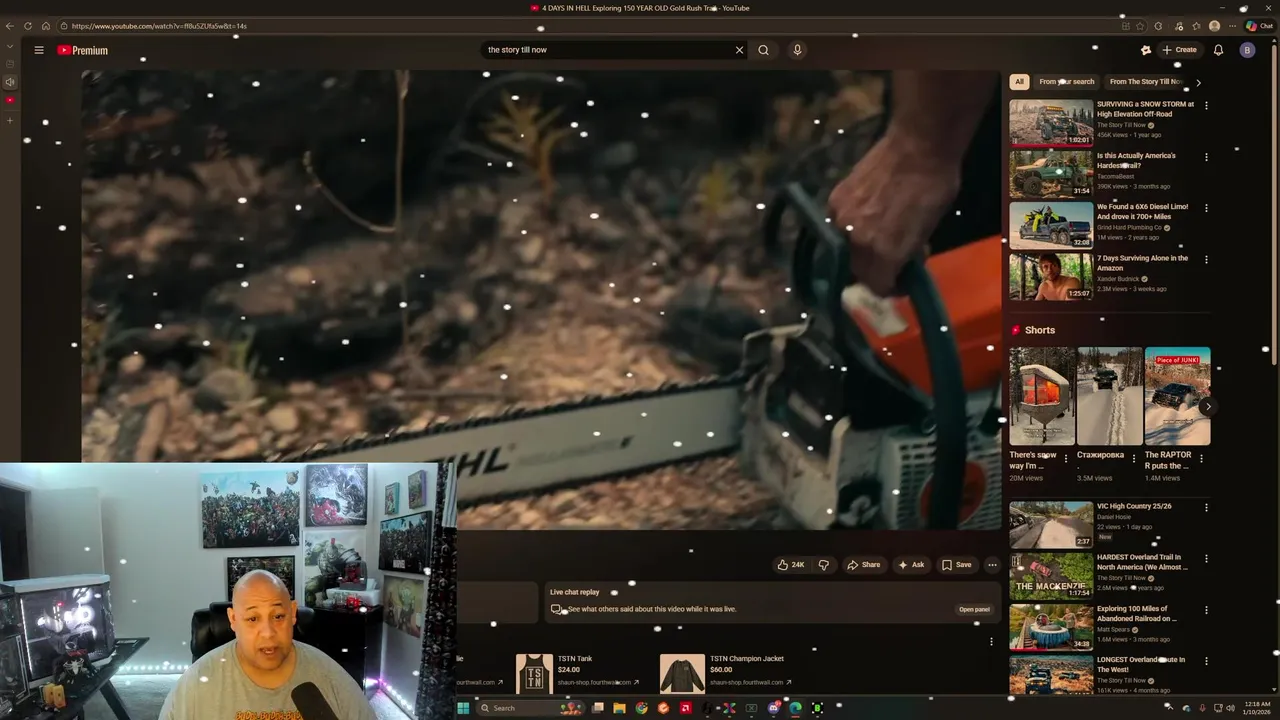Viewport: 1280px width, 720px height.
Task: Open Microsoft Edge from the taskbar
Action: (x=795, y=708)
